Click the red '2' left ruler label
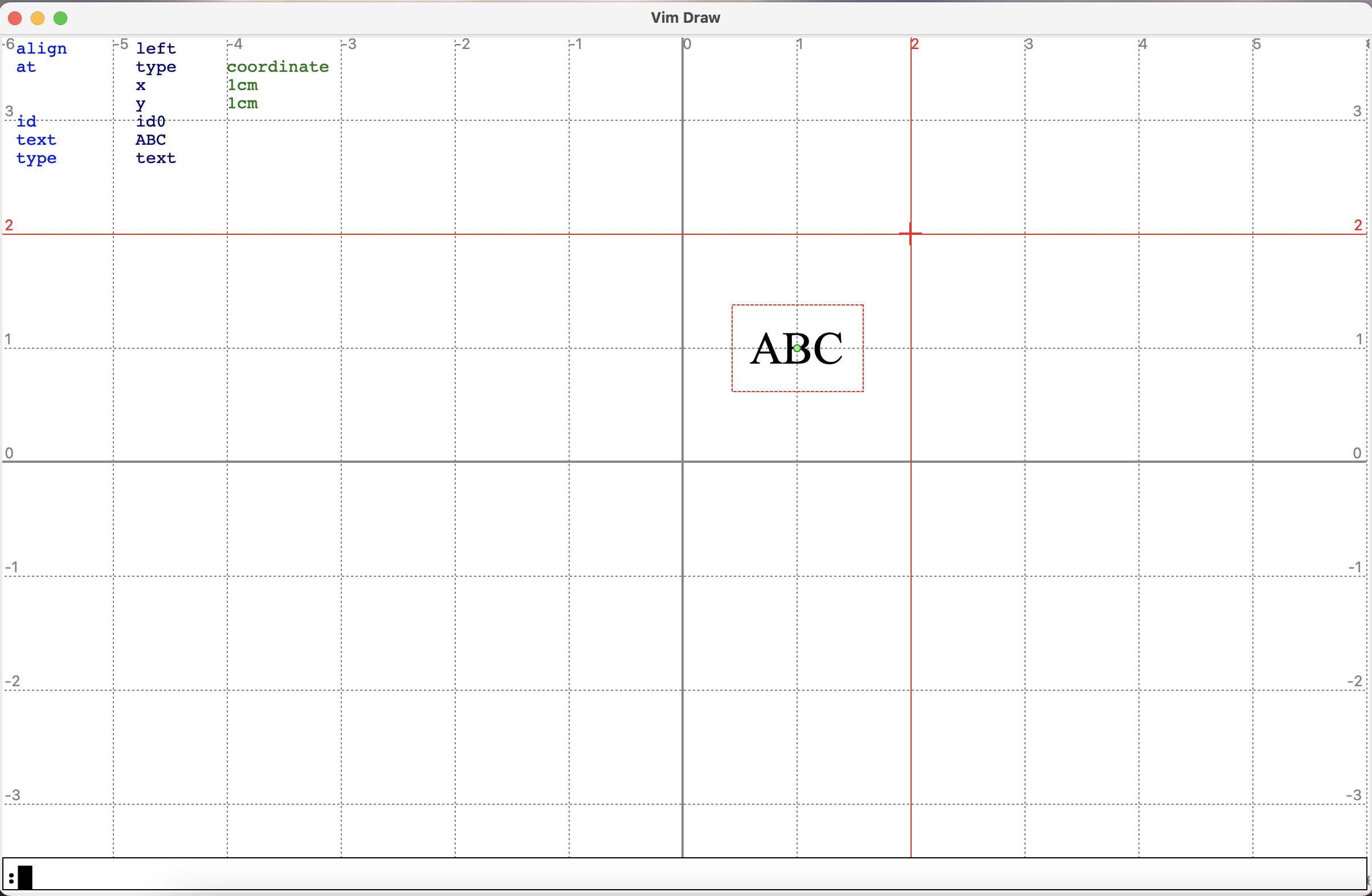This screenshot has height=896, width=1372. click(9, 225)
